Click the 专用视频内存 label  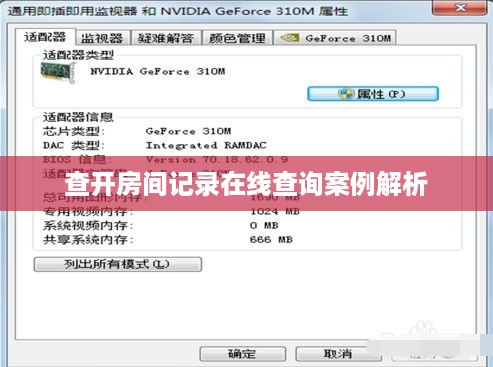coord(88,212)
